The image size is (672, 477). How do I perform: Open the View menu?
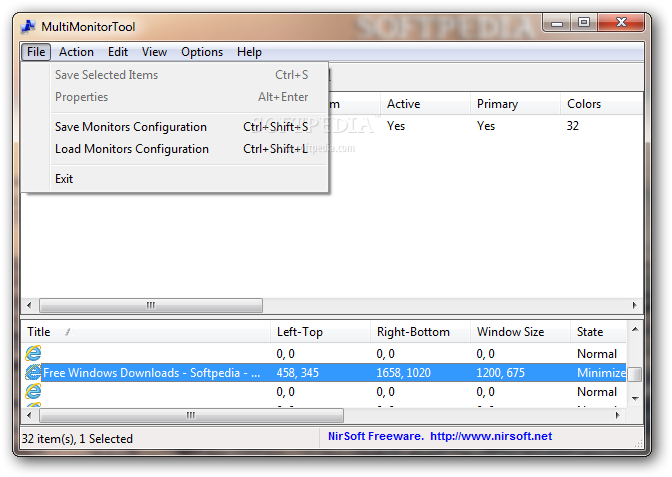pos(154,52)
